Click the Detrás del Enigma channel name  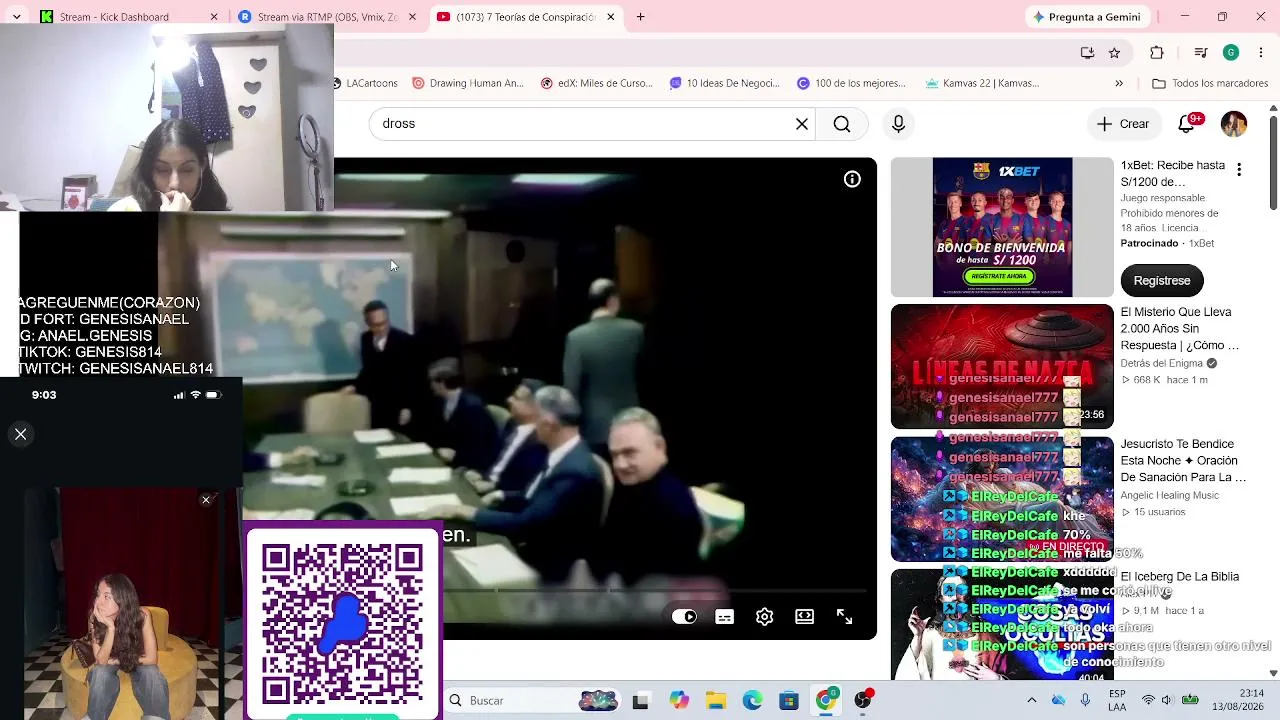coord(1162,364)
